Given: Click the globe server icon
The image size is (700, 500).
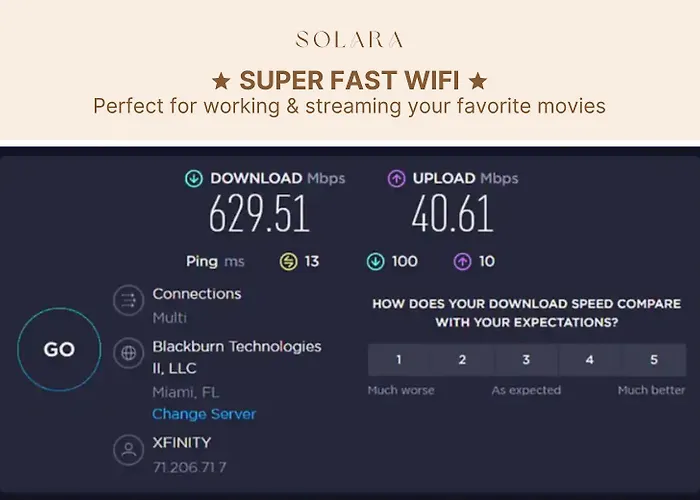Looking at the screenshot, I should click(129, 353).
